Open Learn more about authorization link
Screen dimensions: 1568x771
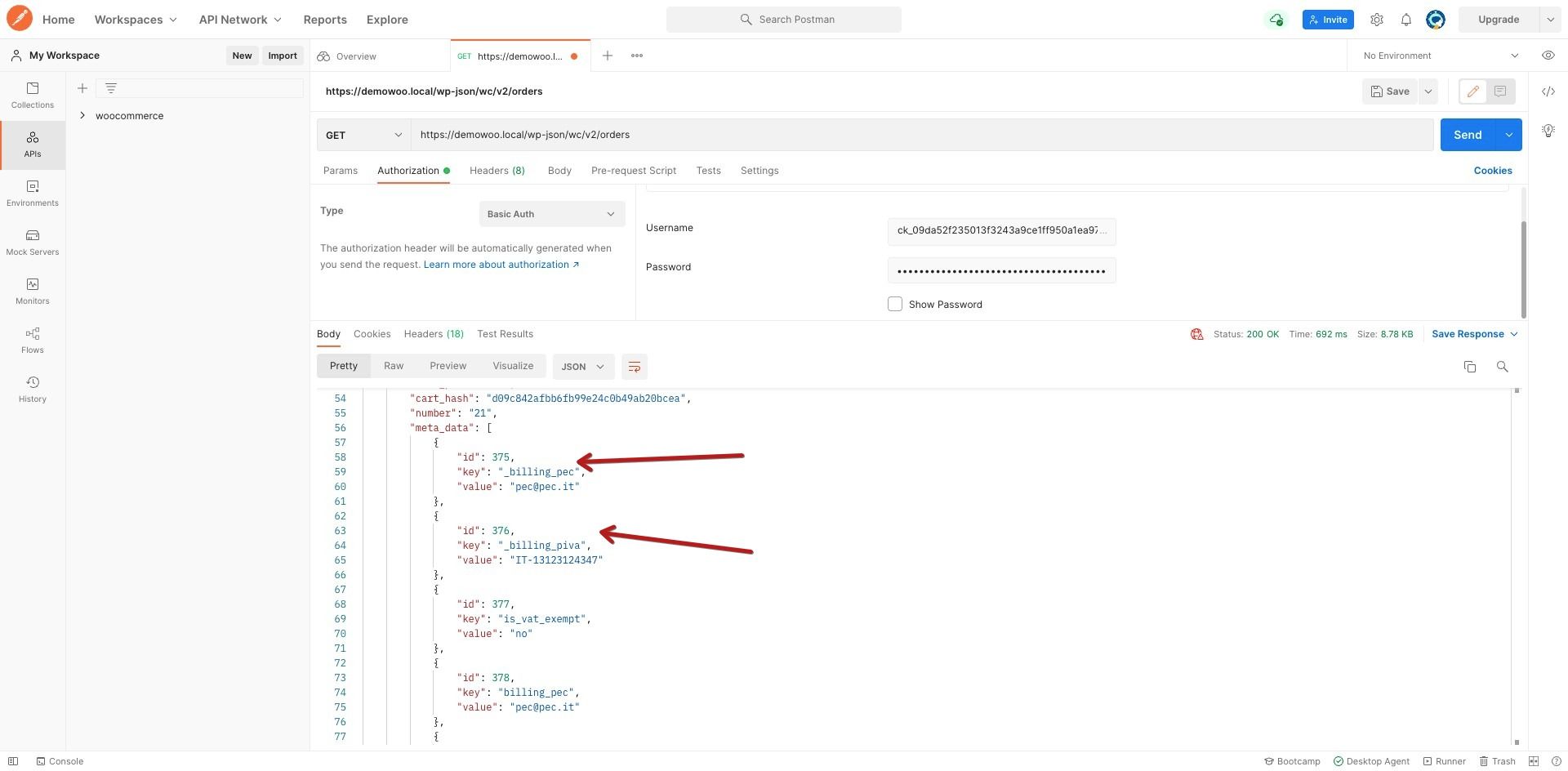click(x=501, y=265)
